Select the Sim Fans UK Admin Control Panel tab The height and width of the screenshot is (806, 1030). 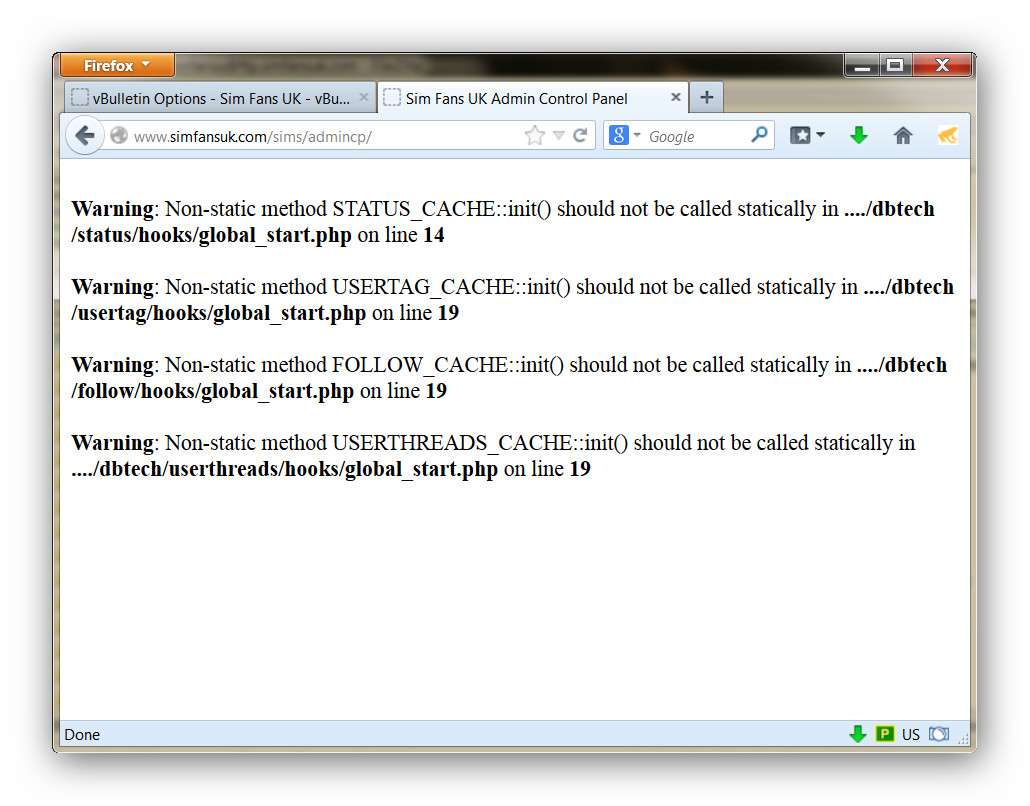click(x=533, y=98)
